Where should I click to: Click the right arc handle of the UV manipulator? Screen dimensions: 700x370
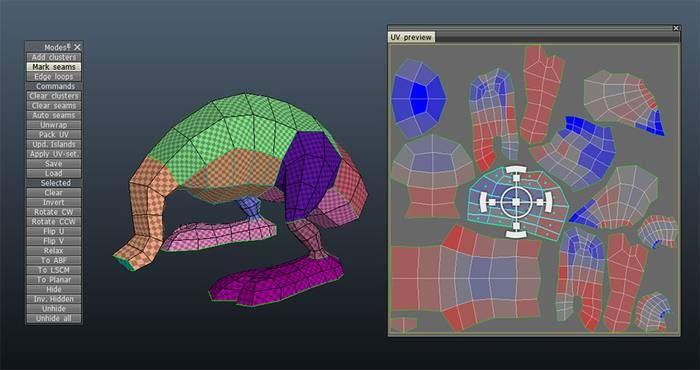tap(549, 202)
